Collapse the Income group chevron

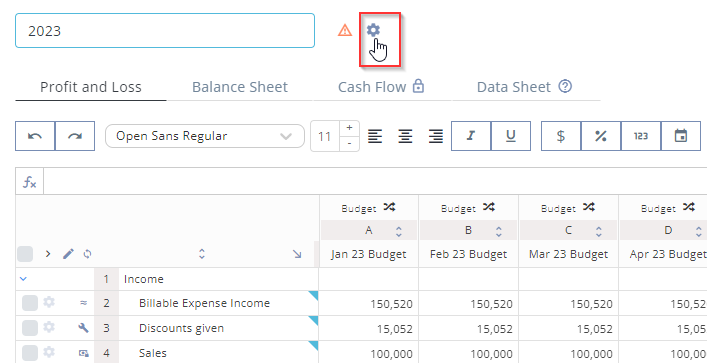(x=23, y=279)
